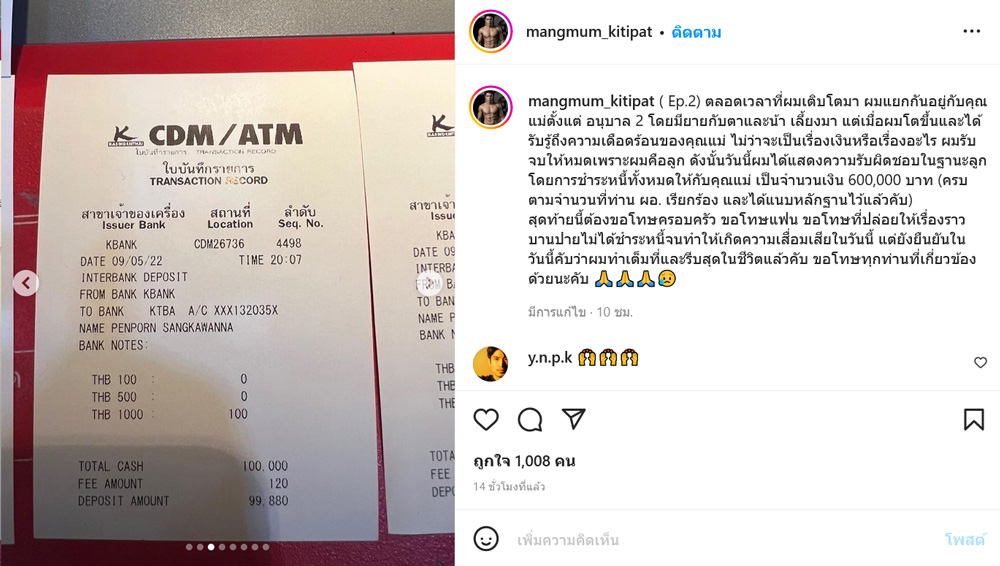Screen dimensions: 1000x566
Task: Jump to last carousel dot indicator
Action: tap(265, 547)
